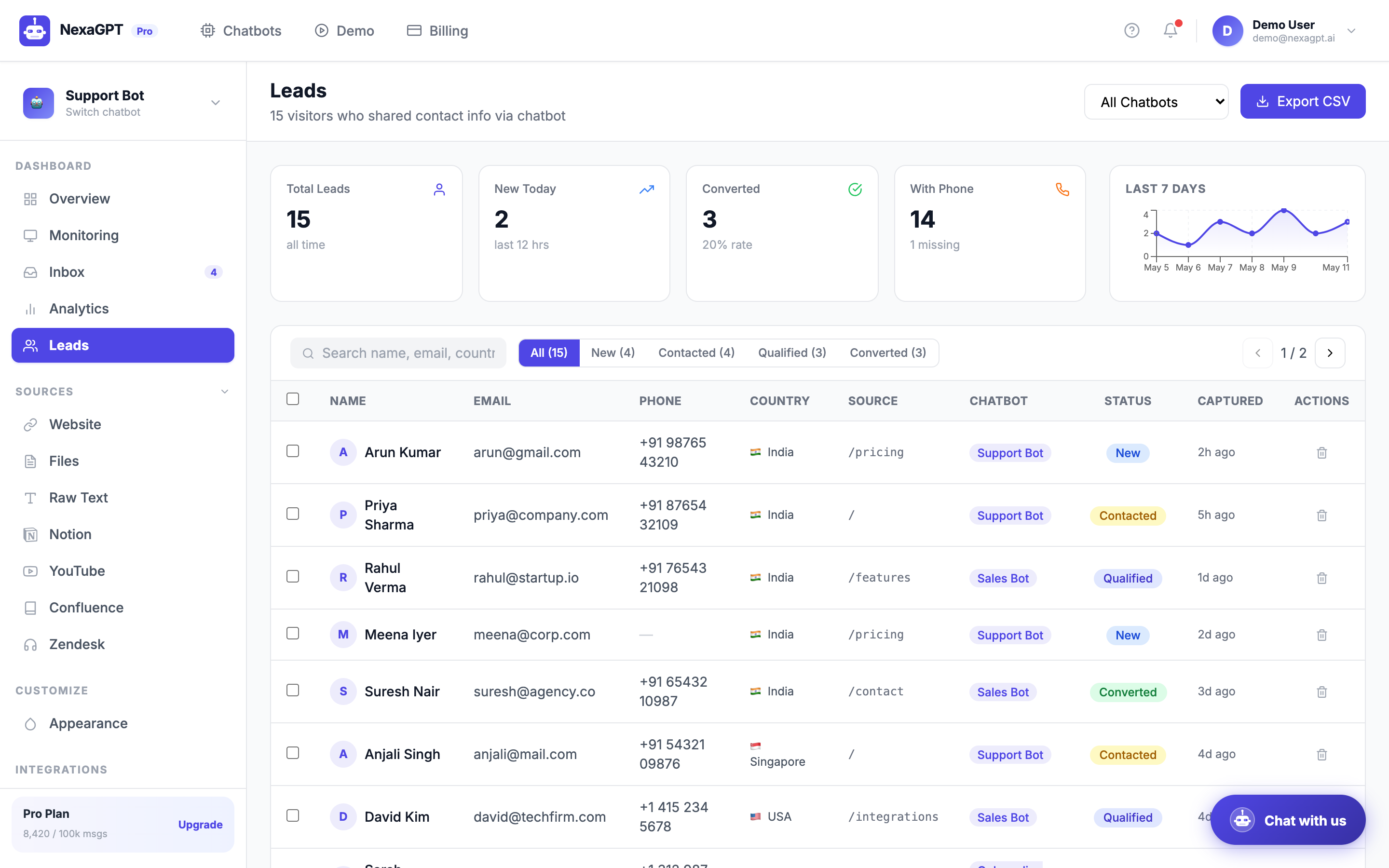Check the Suresh Nair row checkbox
Viewport: 1389px width, 868px height.
[x=293, y=690]
